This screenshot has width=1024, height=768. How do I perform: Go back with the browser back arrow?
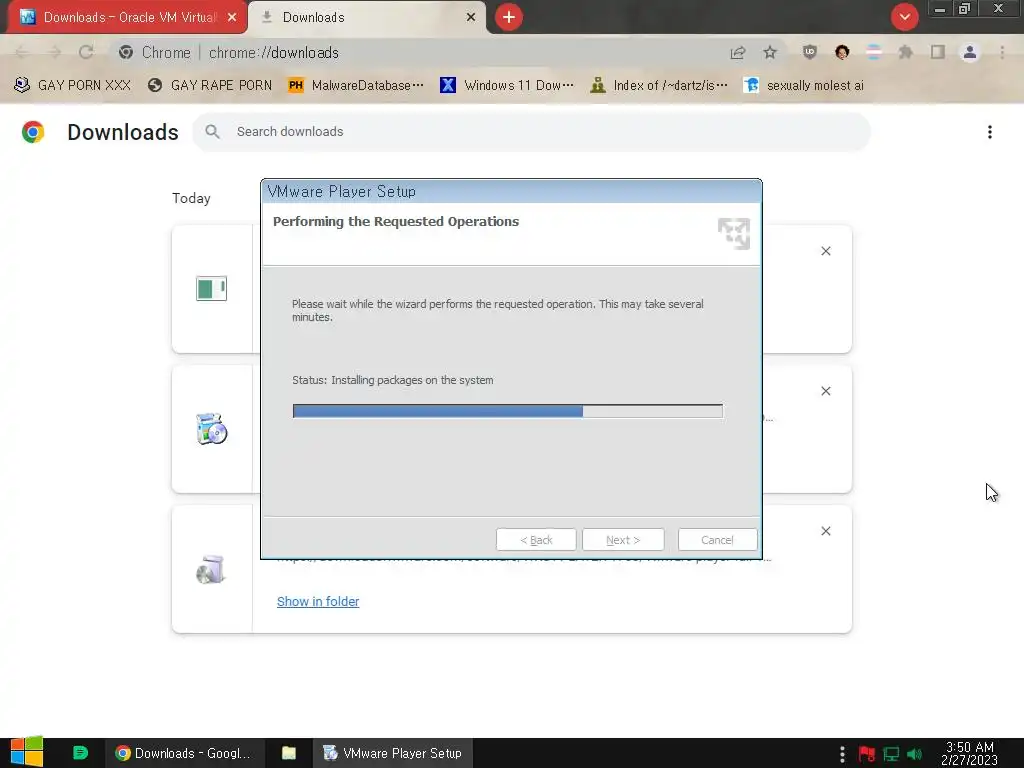tap(22, 52)
